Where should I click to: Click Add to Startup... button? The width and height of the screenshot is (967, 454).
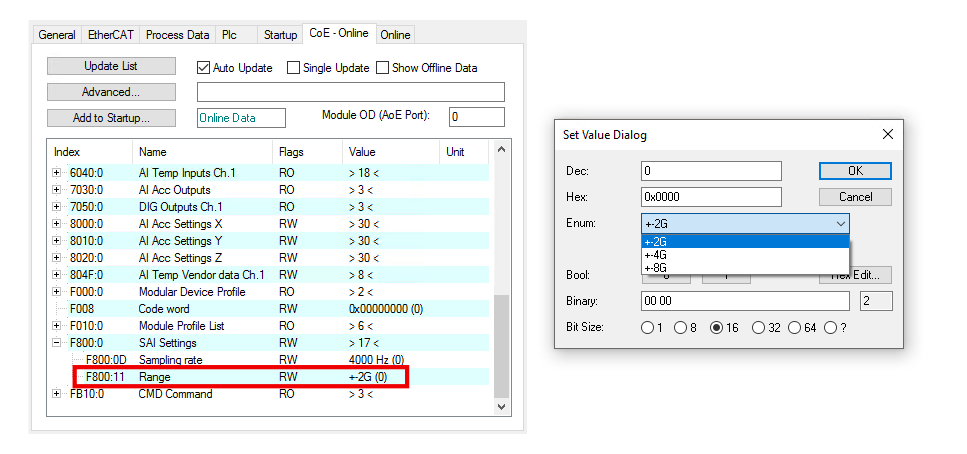(111, 118)
